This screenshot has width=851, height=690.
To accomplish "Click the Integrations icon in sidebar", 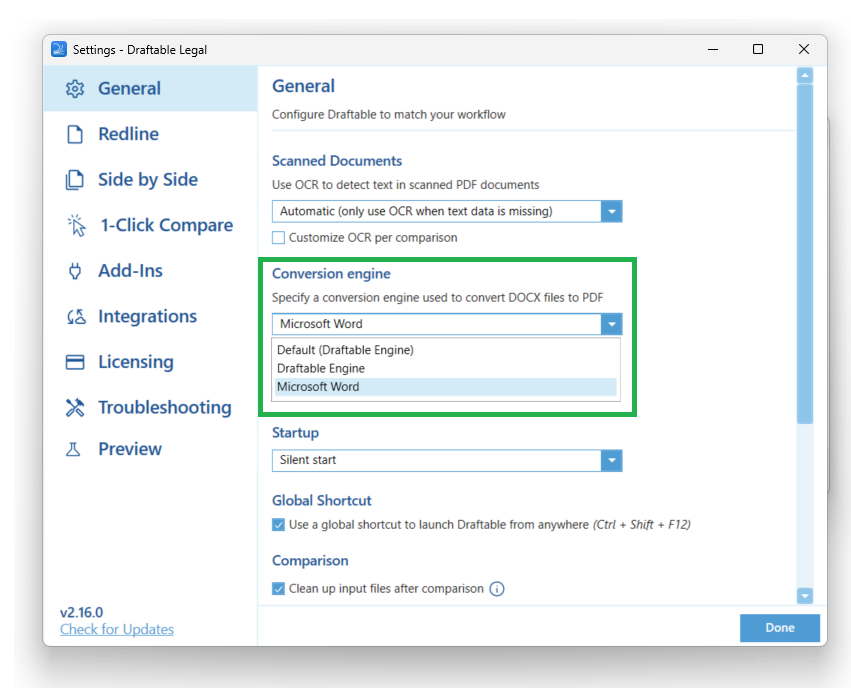I will pos(74,316).
